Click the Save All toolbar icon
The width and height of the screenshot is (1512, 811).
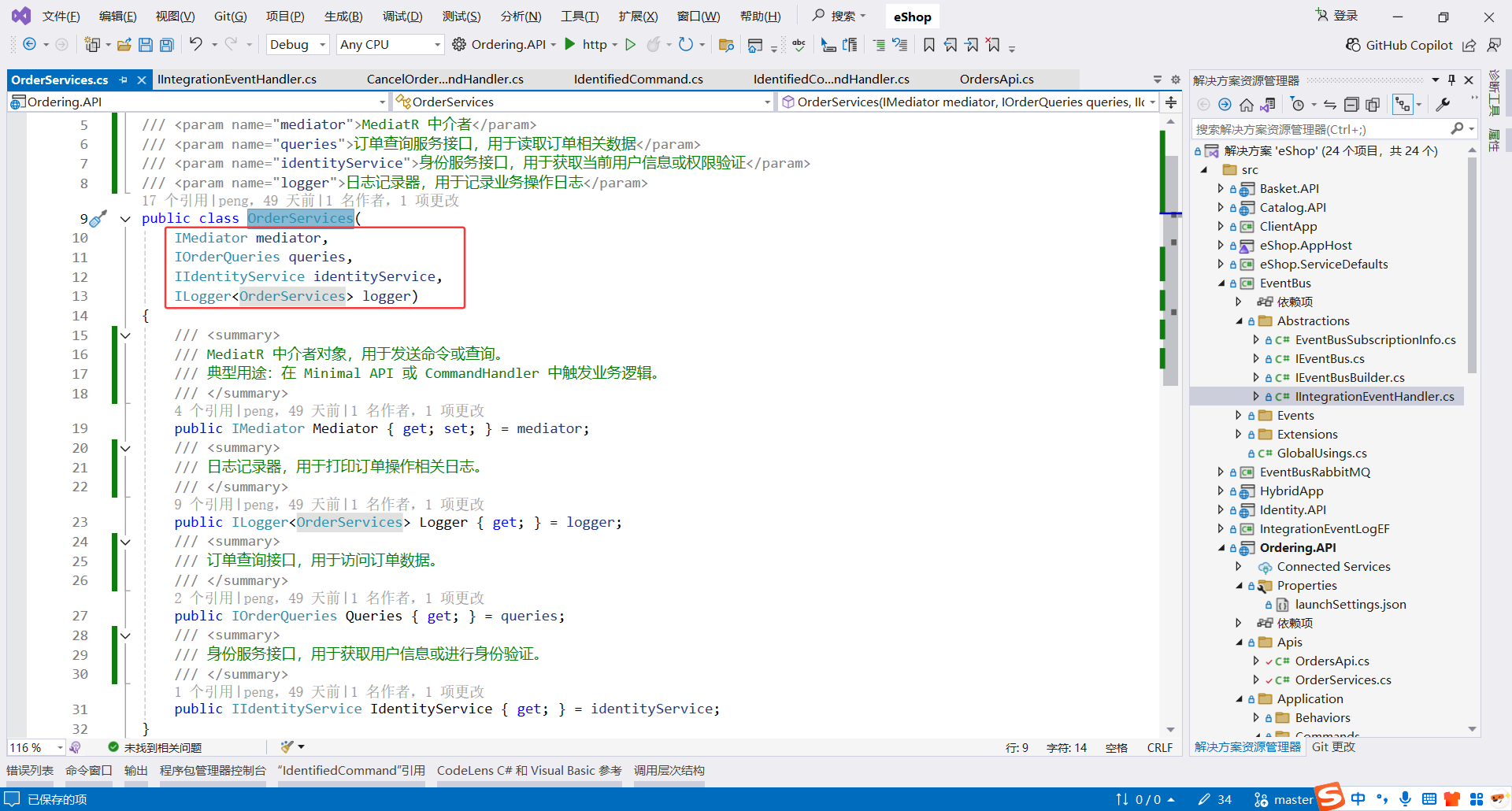[x=166, y=44]
